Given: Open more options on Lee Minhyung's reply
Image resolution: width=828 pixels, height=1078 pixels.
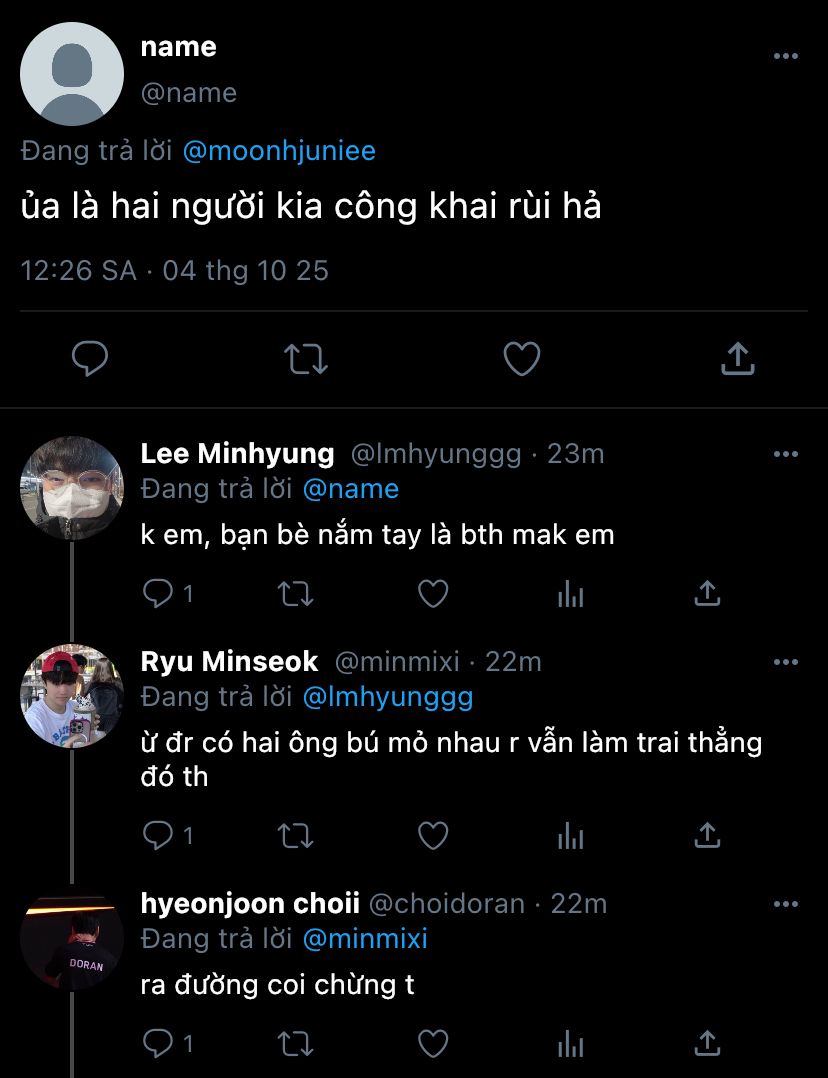Looking at the screenshot, I should click(786, 454).
